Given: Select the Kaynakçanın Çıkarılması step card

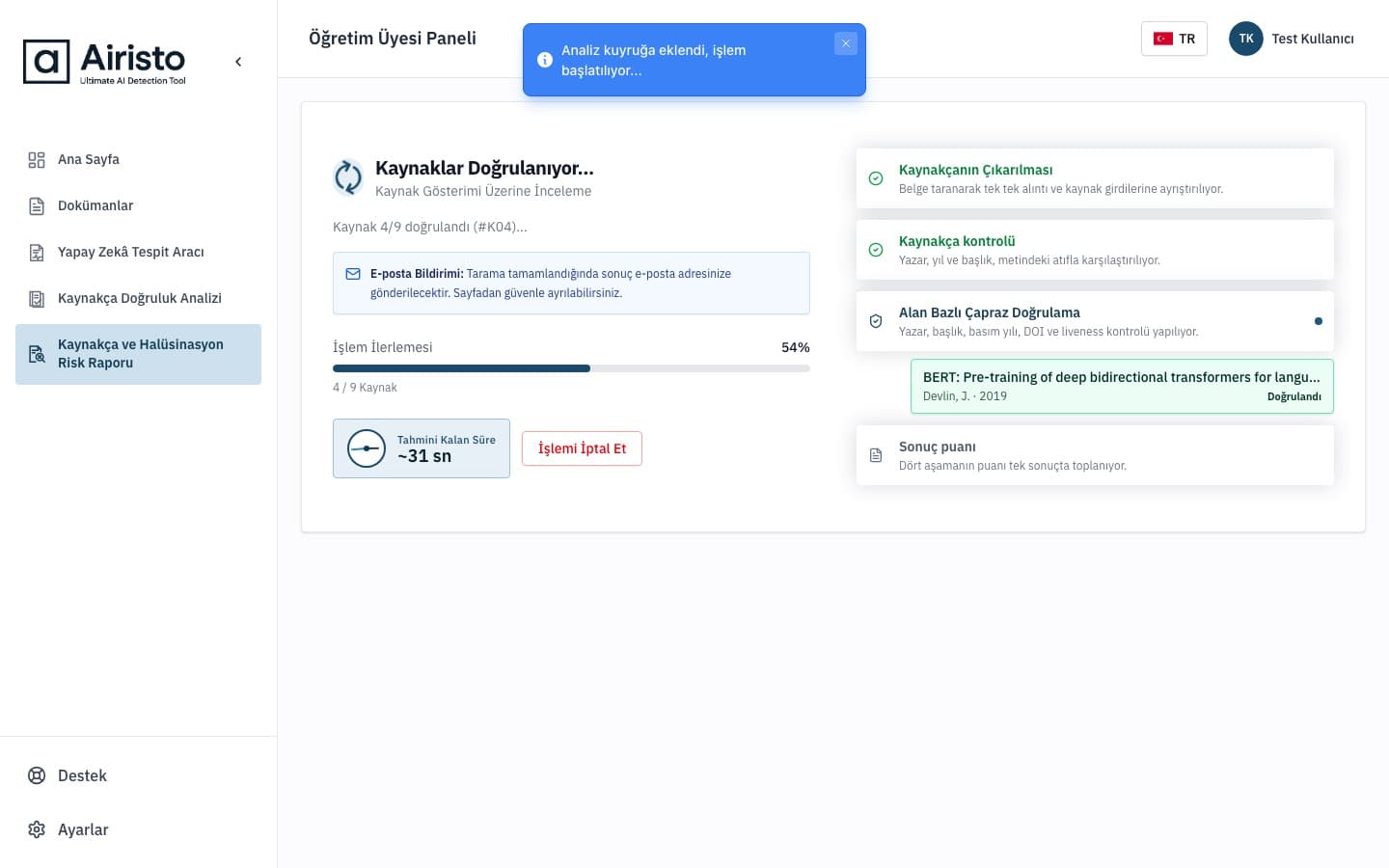Looking at the screenshot, I should coord(1095,178).
